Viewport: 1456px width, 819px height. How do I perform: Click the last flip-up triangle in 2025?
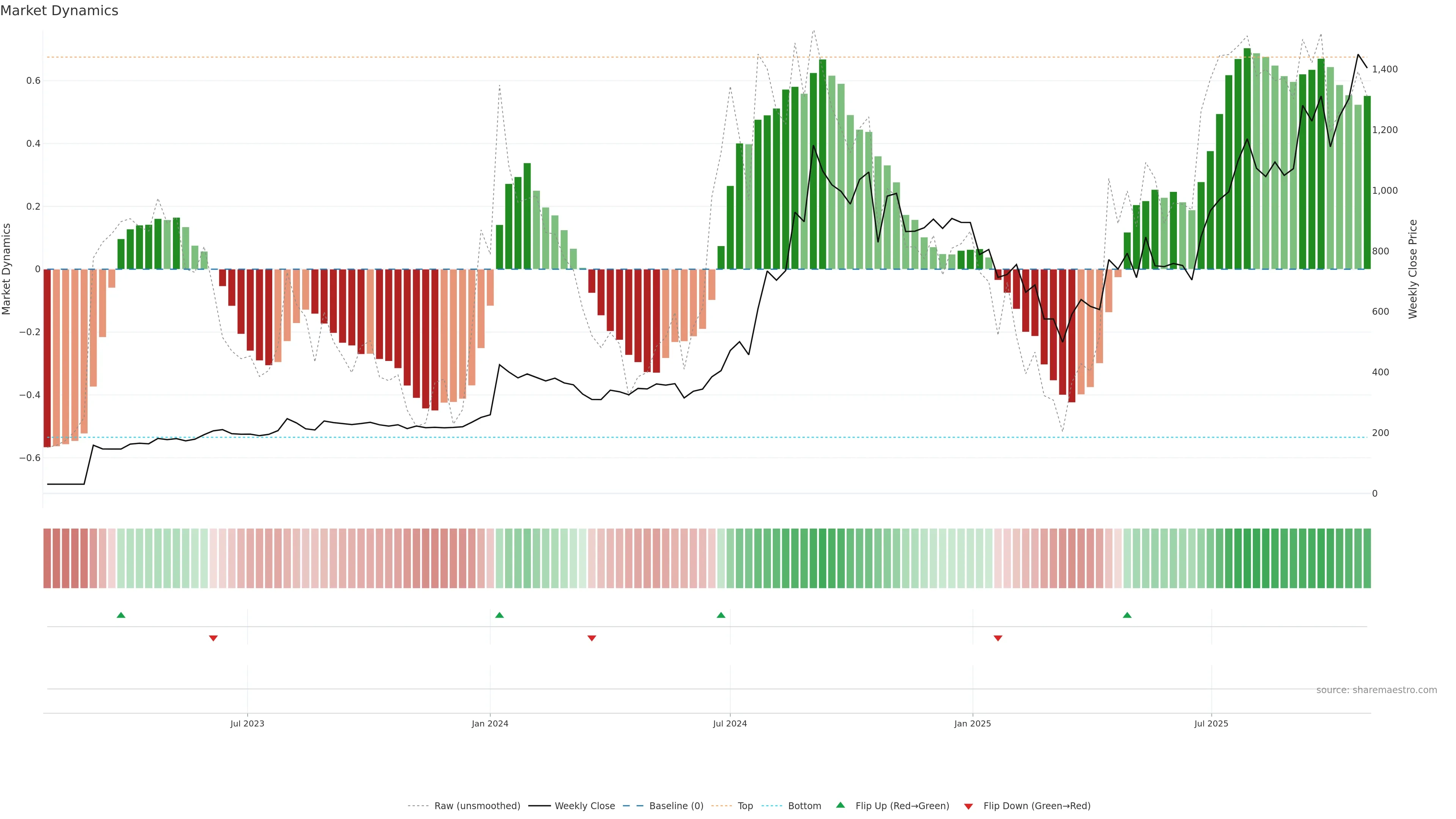(x=1127, y=615)
